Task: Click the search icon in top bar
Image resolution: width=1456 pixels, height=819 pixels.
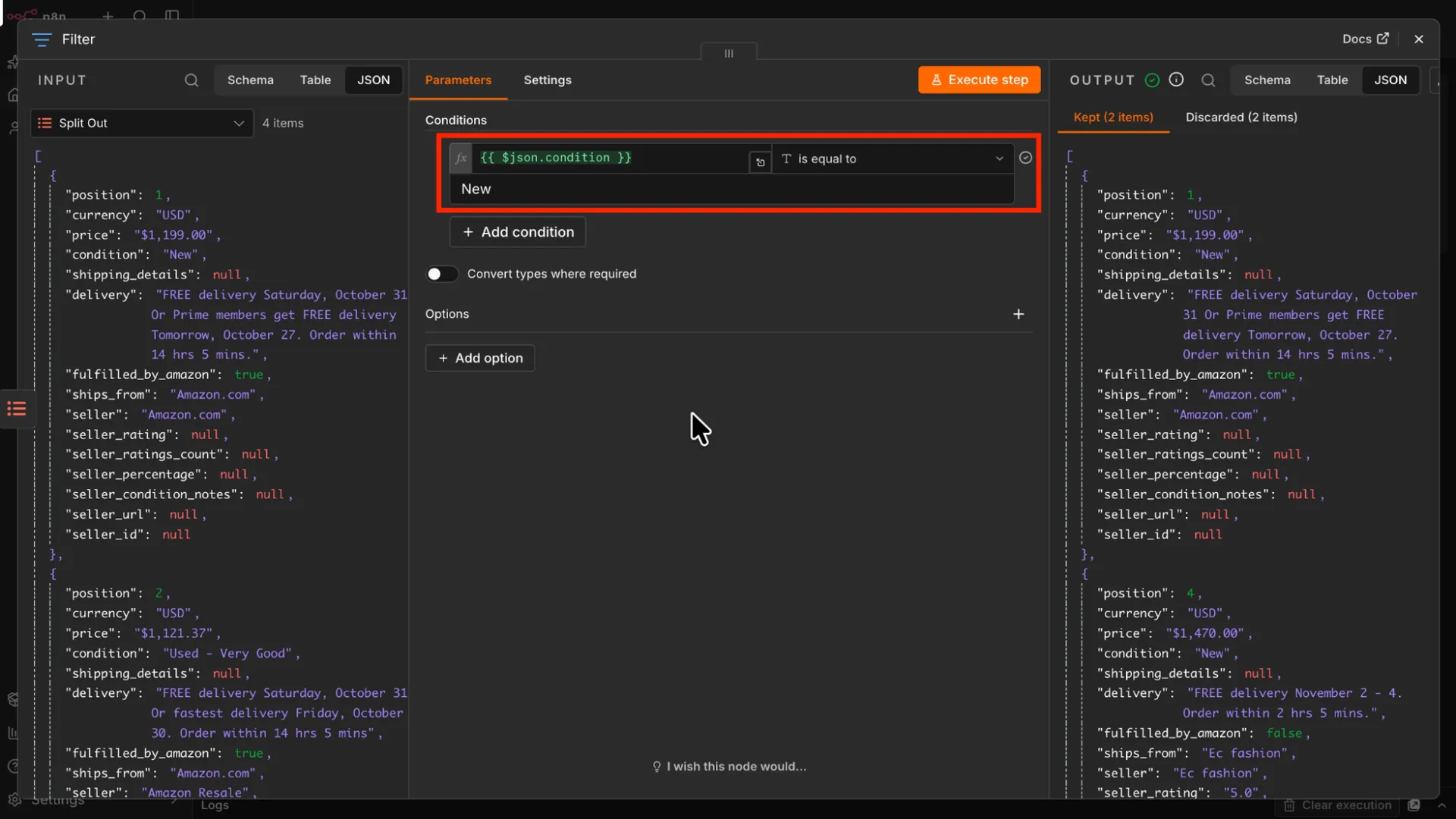Action: pyautogui.click(x=140, y=15)
